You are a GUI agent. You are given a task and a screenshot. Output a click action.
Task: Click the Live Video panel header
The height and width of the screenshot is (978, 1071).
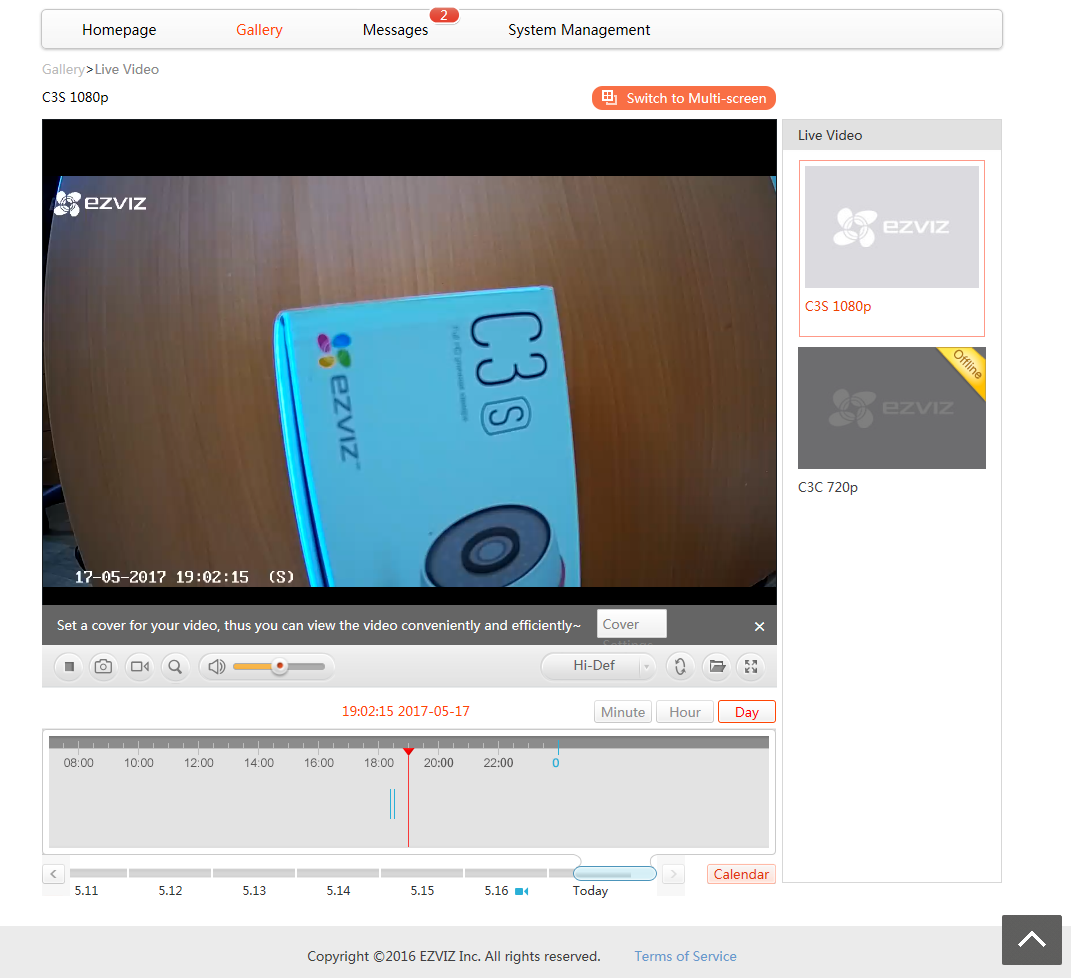coord(891,135)
